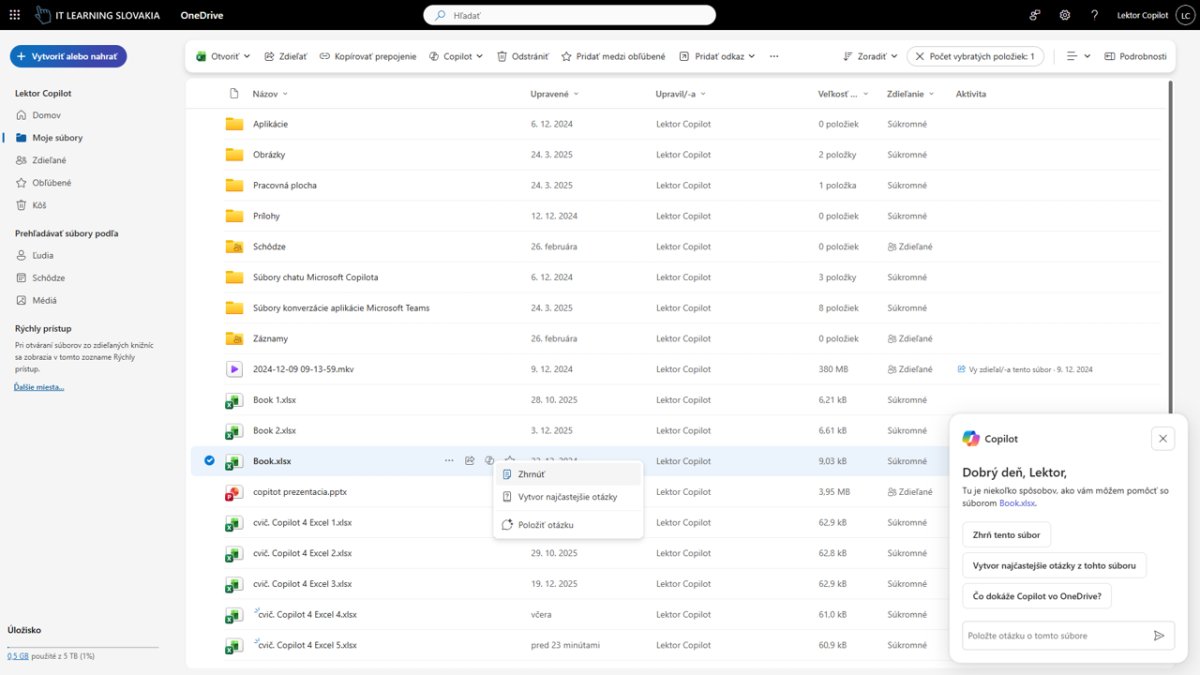Click Share icon in Book.xlsx row
The image size is (1200, 675).
tap(469, 461)
